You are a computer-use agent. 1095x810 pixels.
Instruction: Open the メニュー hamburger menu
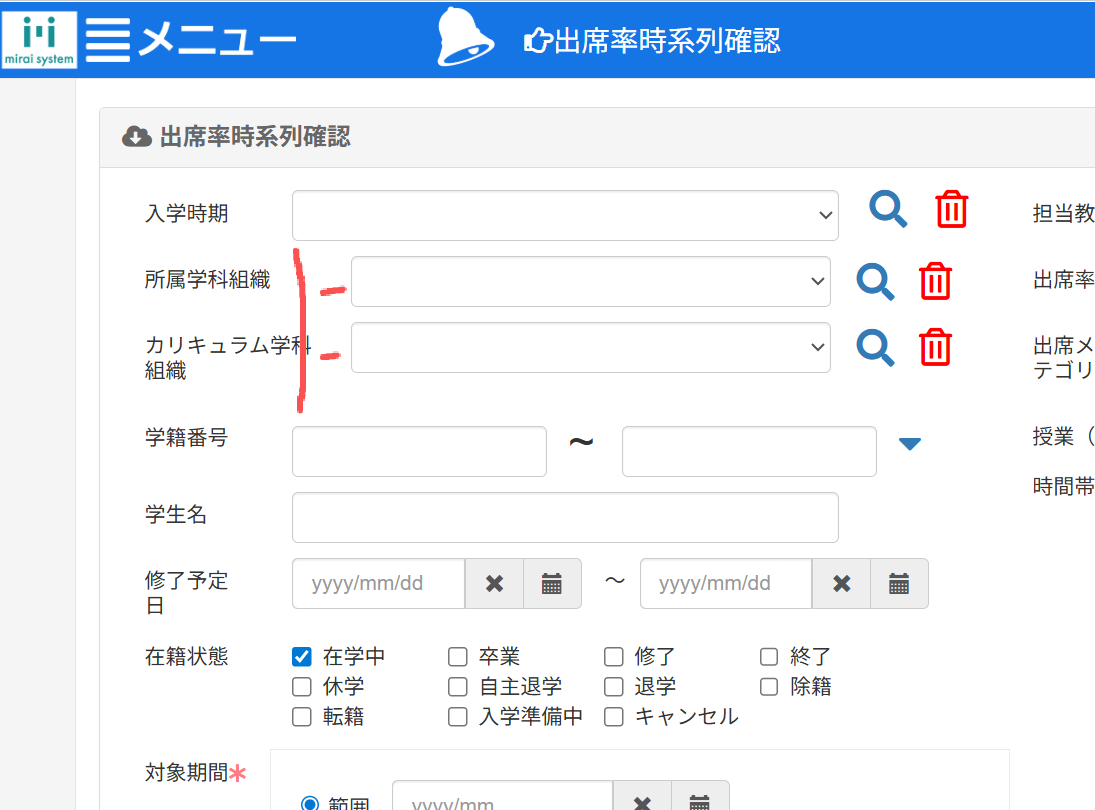tap(108, 40)
